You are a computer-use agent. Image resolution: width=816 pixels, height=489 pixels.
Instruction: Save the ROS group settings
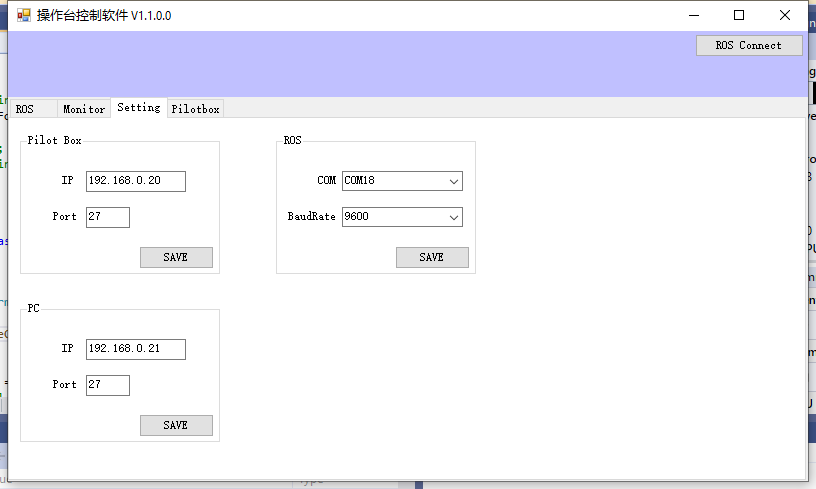click(432, 258)
